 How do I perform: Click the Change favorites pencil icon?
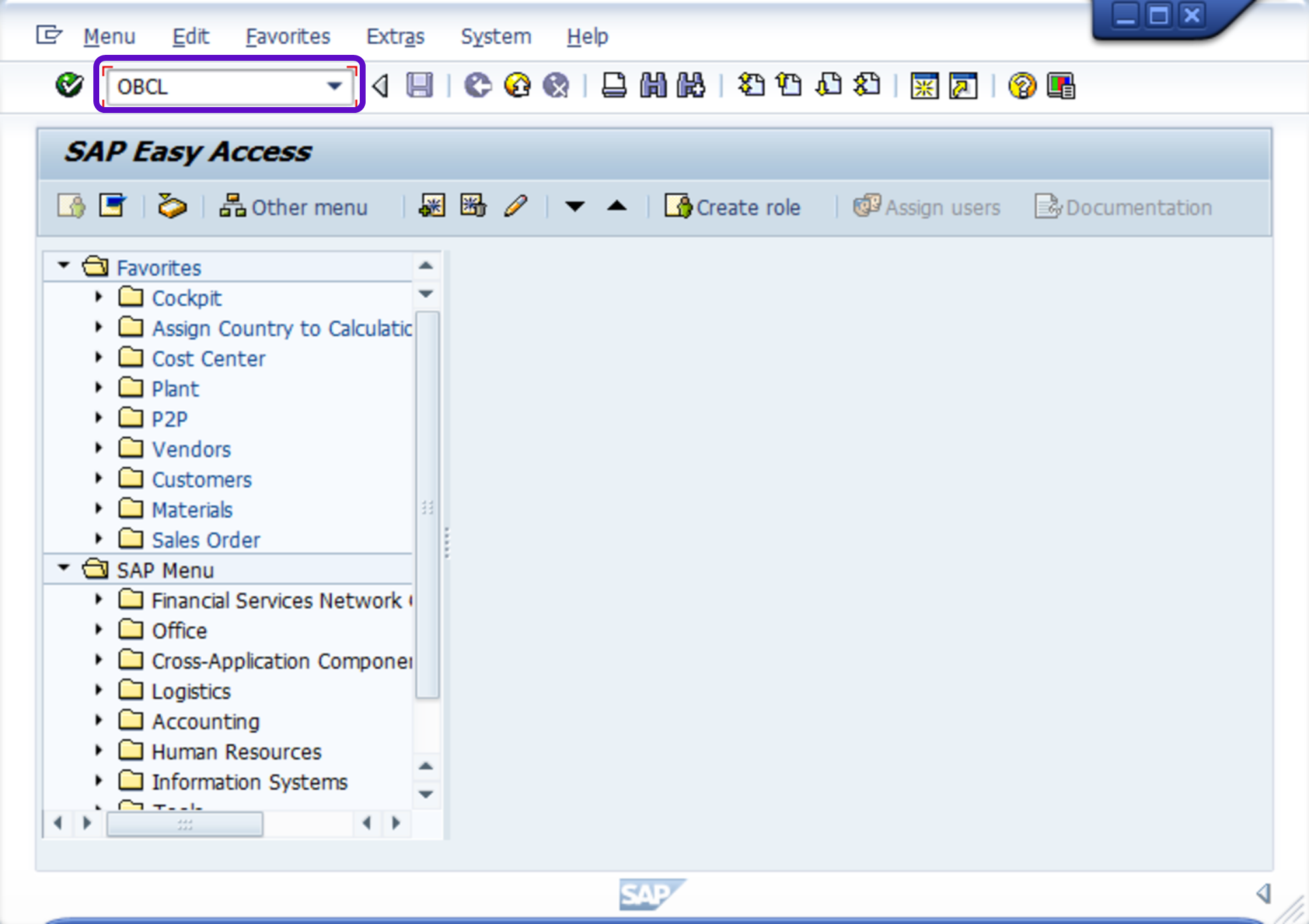click(516, 206)
